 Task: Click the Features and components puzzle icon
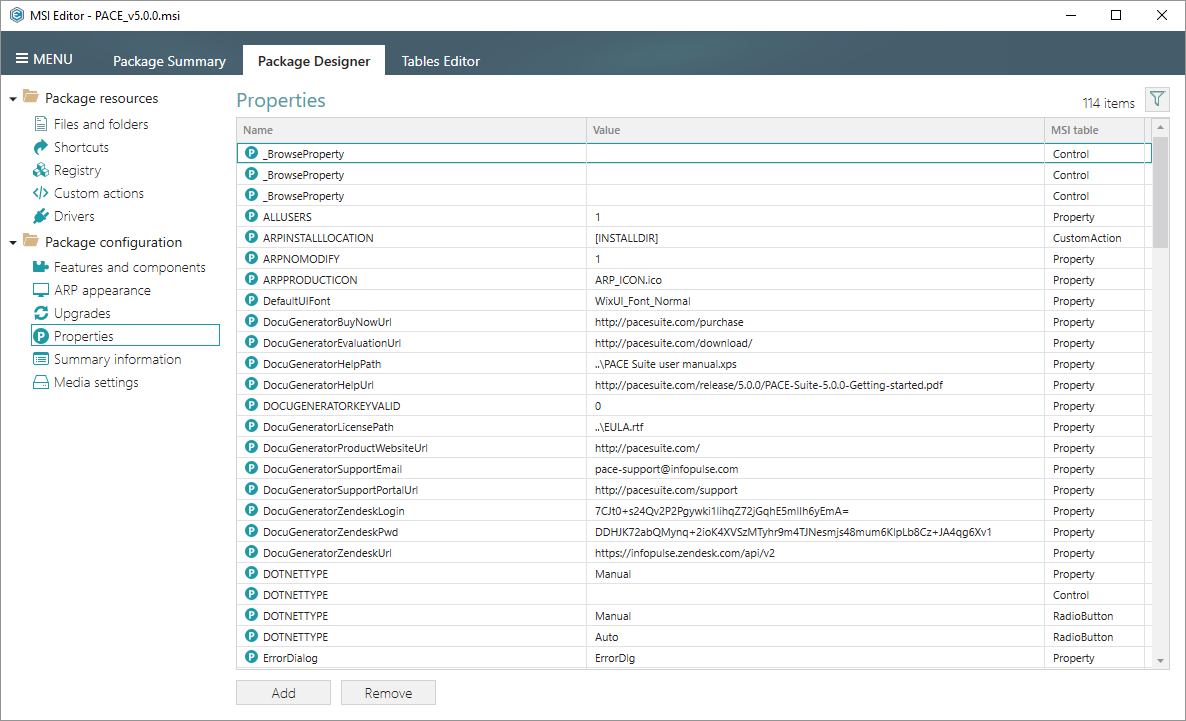point(41,267)
